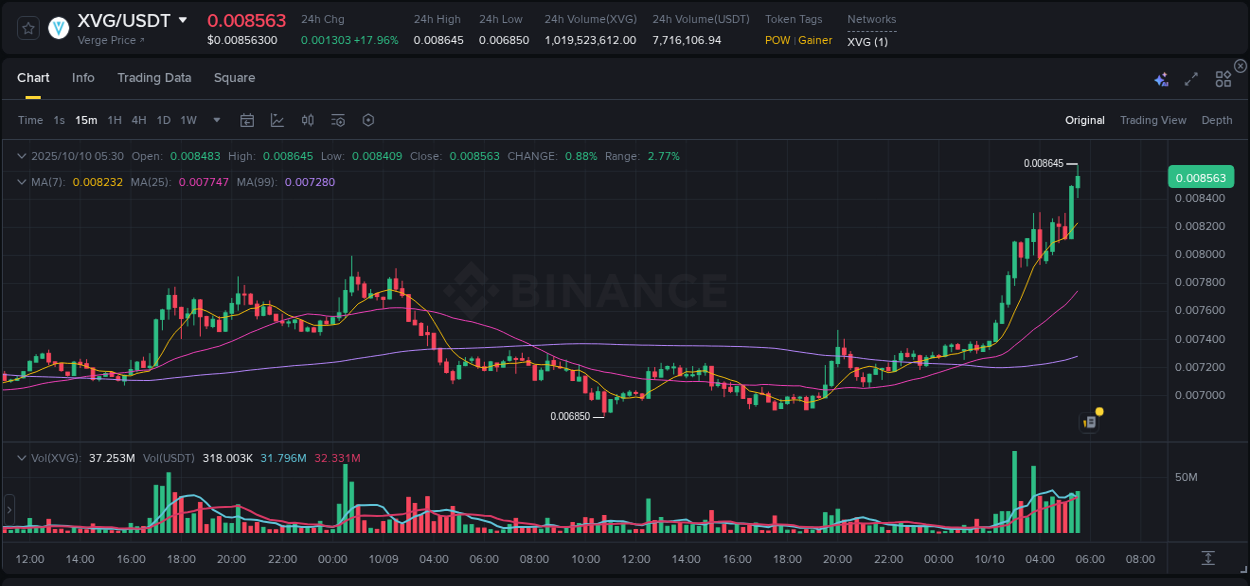Image resolution: width=1250 pixels, height=586 pixels.
Task: Select the chart style icon
Action: 277,119
